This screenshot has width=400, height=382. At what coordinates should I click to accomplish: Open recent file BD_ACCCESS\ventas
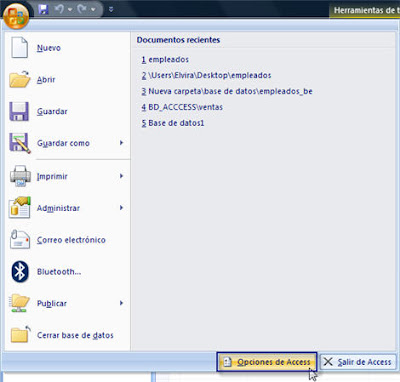[182, 107]
